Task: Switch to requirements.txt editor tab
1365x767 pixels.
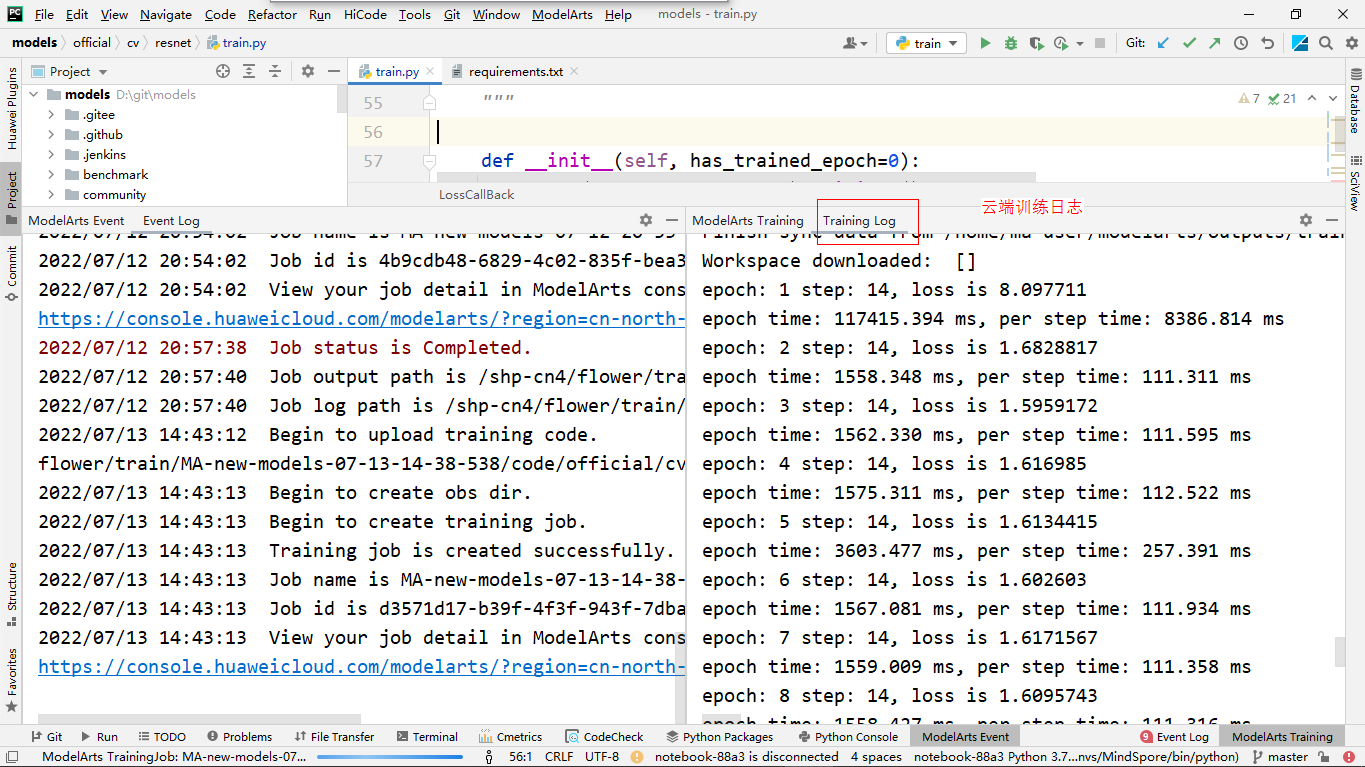Action: pyautogui.click(x=515, y=71)
